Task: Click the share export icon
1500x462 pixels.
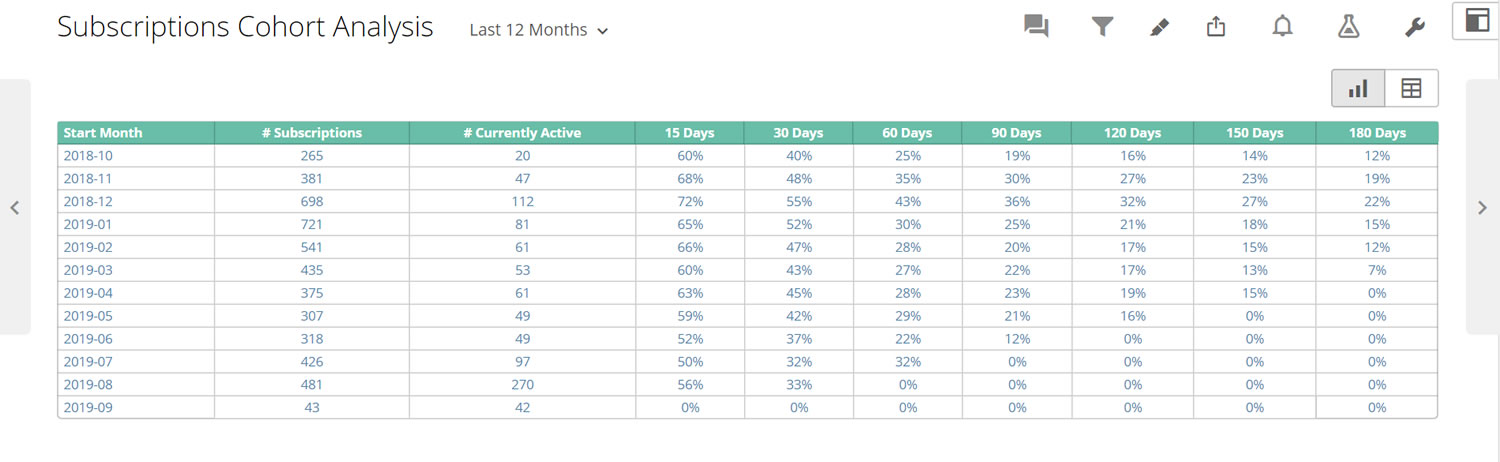Action: tap(1216, 27)
